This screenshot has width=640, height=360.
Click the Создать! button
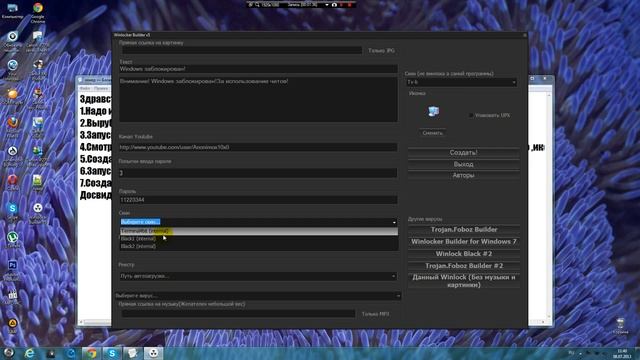464,153
